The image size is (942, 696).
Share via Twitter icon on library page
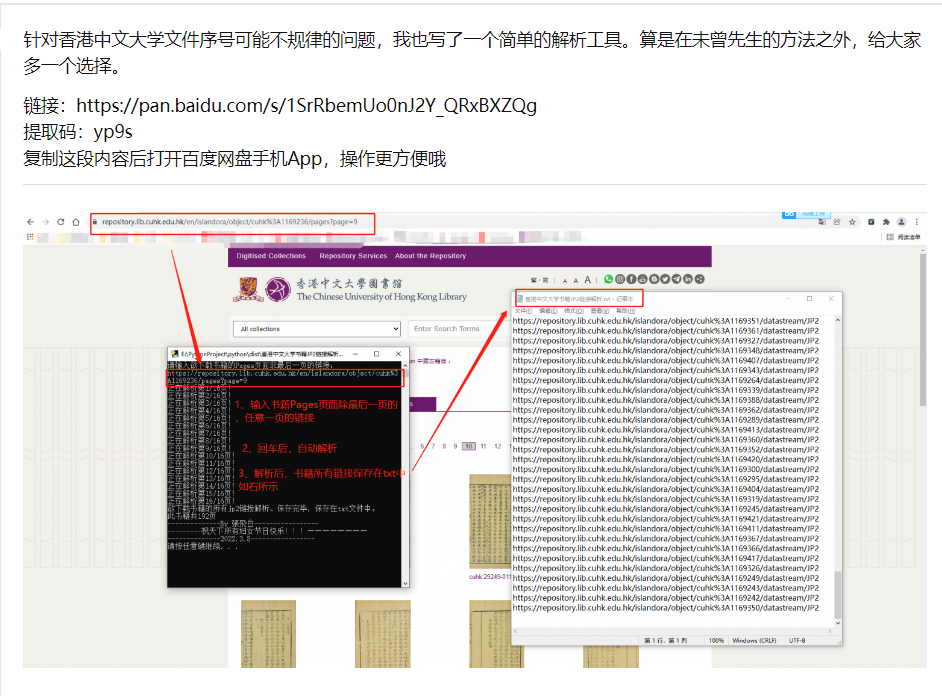click(666, 279)
